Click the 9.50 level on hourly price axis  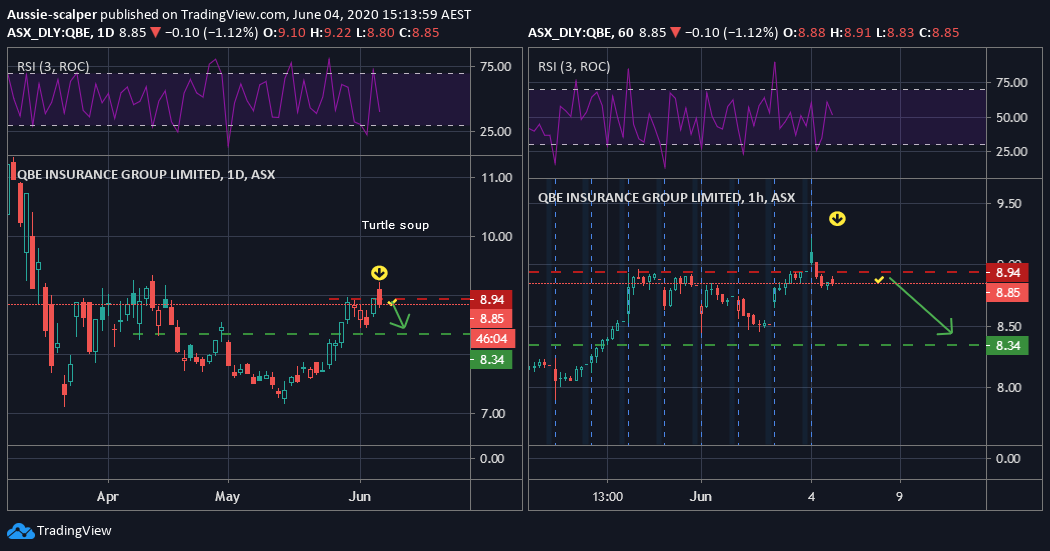[1009, 204]
